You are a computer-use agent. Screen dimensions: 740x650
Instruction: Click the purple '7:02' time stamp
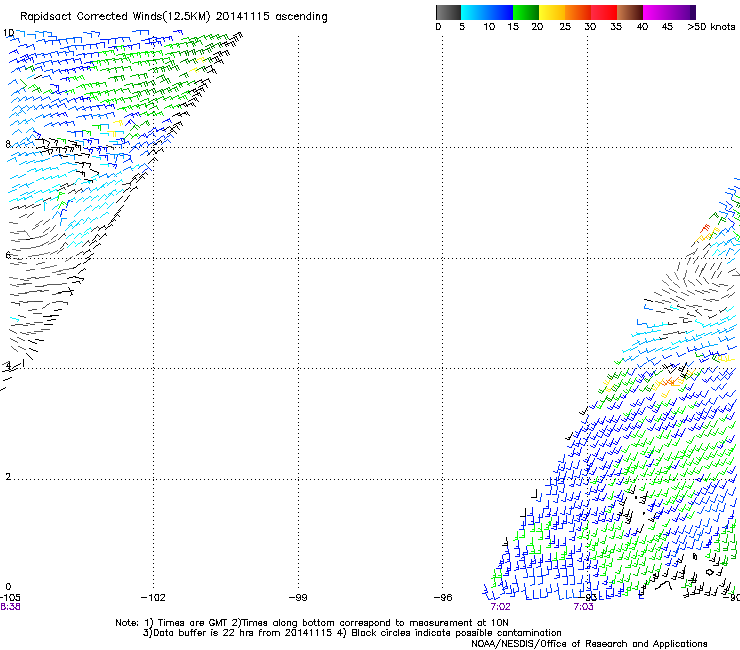500,607
